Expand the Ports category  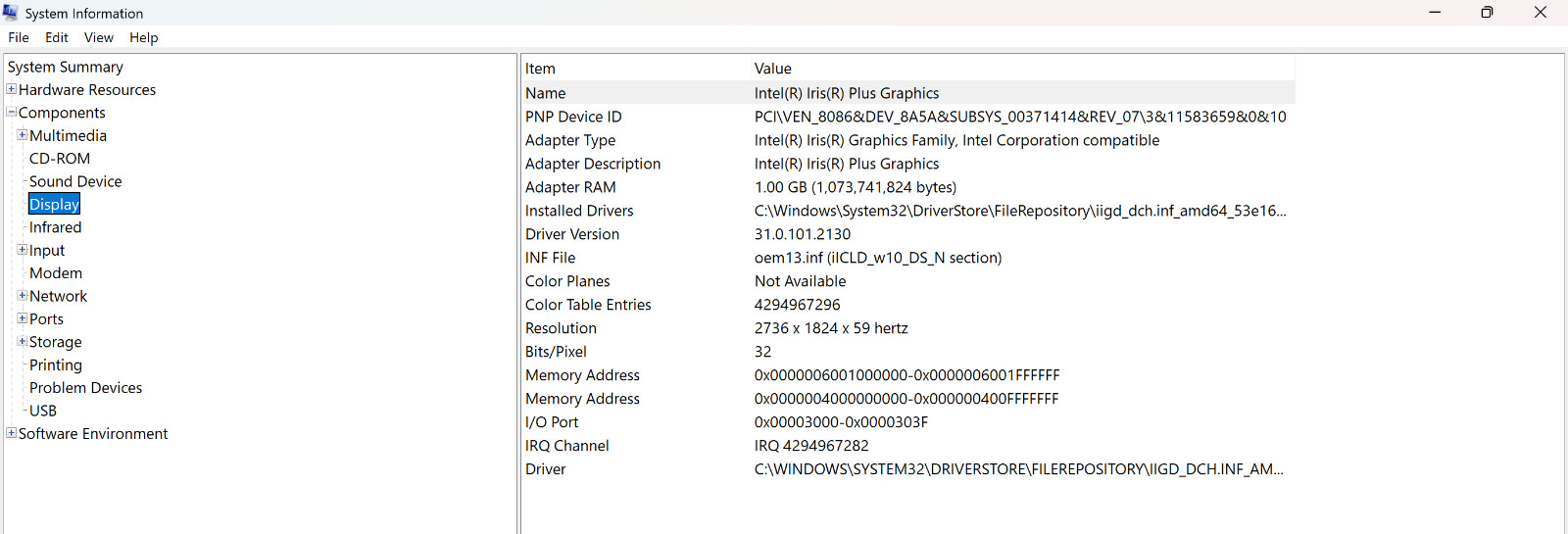tap(23, 318)
